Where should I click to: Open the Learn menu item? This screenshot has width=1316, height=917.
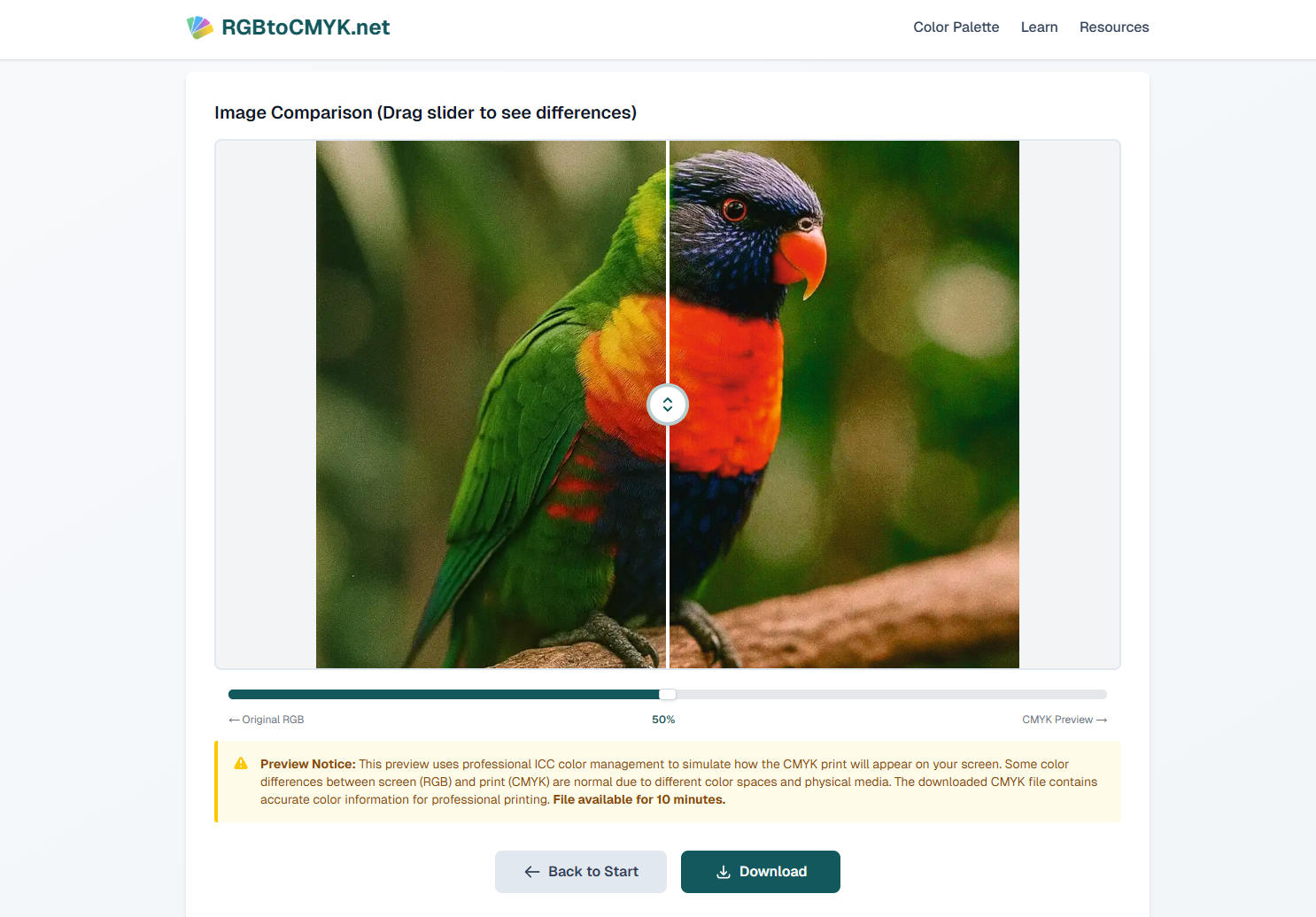point(1039,27)
